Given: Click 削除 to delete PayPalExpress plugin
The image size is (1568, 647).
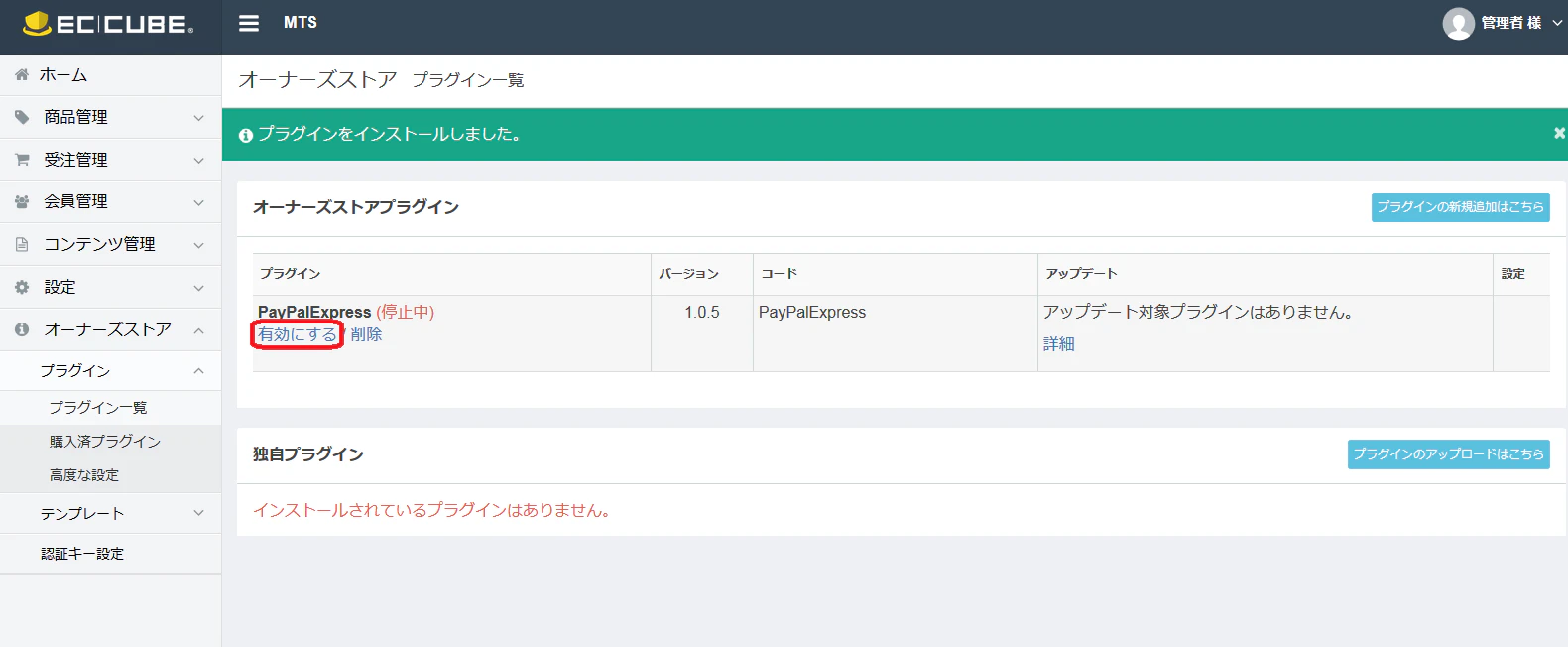Looking at the screenshot, I should (x=366, y=335).
